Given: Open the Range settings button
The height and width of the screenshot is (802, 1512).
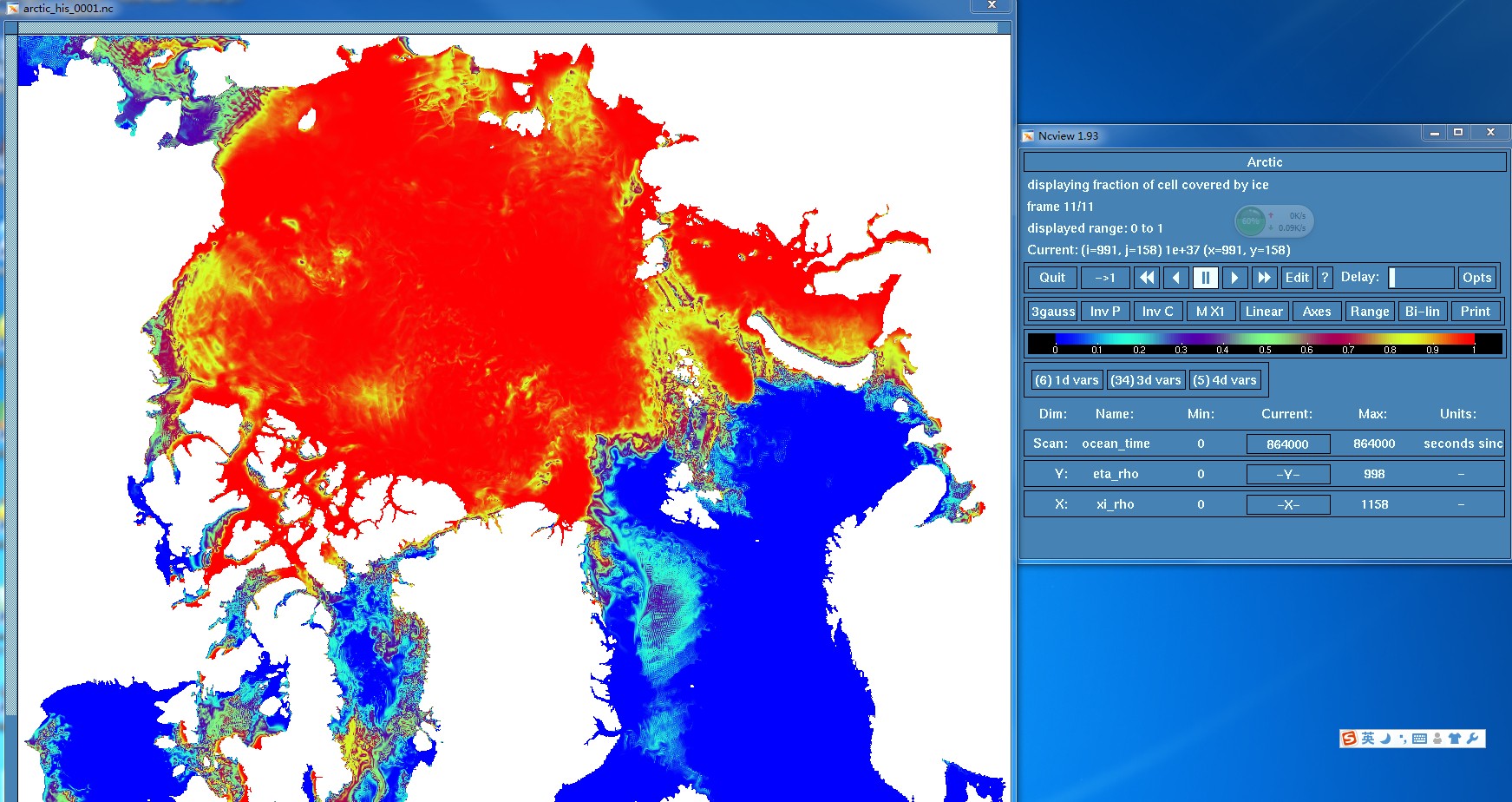Looking at the screenshot, I should 1369,312.
